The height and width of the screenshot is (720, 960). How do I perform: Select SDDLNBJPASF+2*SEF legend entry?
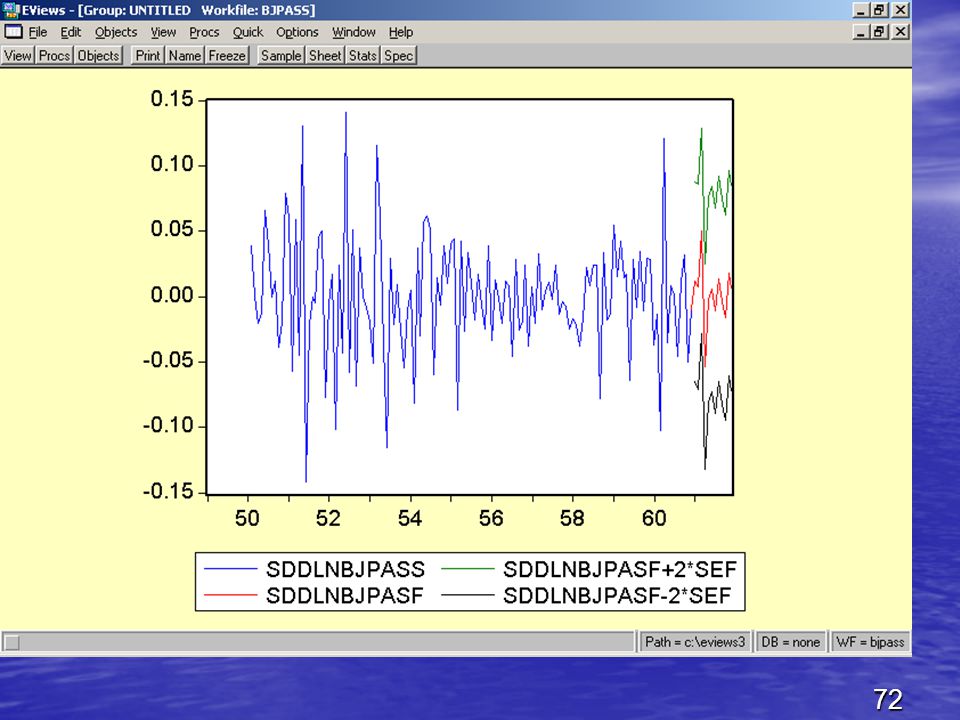pos(620,569)
